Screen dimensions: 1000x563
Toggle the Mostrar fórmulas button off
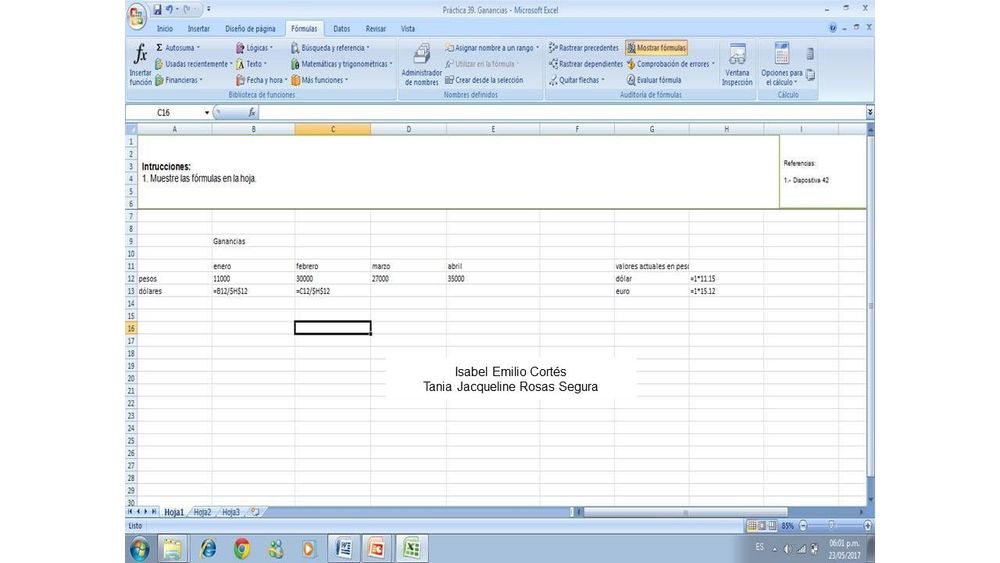click(x=656, y=48)
